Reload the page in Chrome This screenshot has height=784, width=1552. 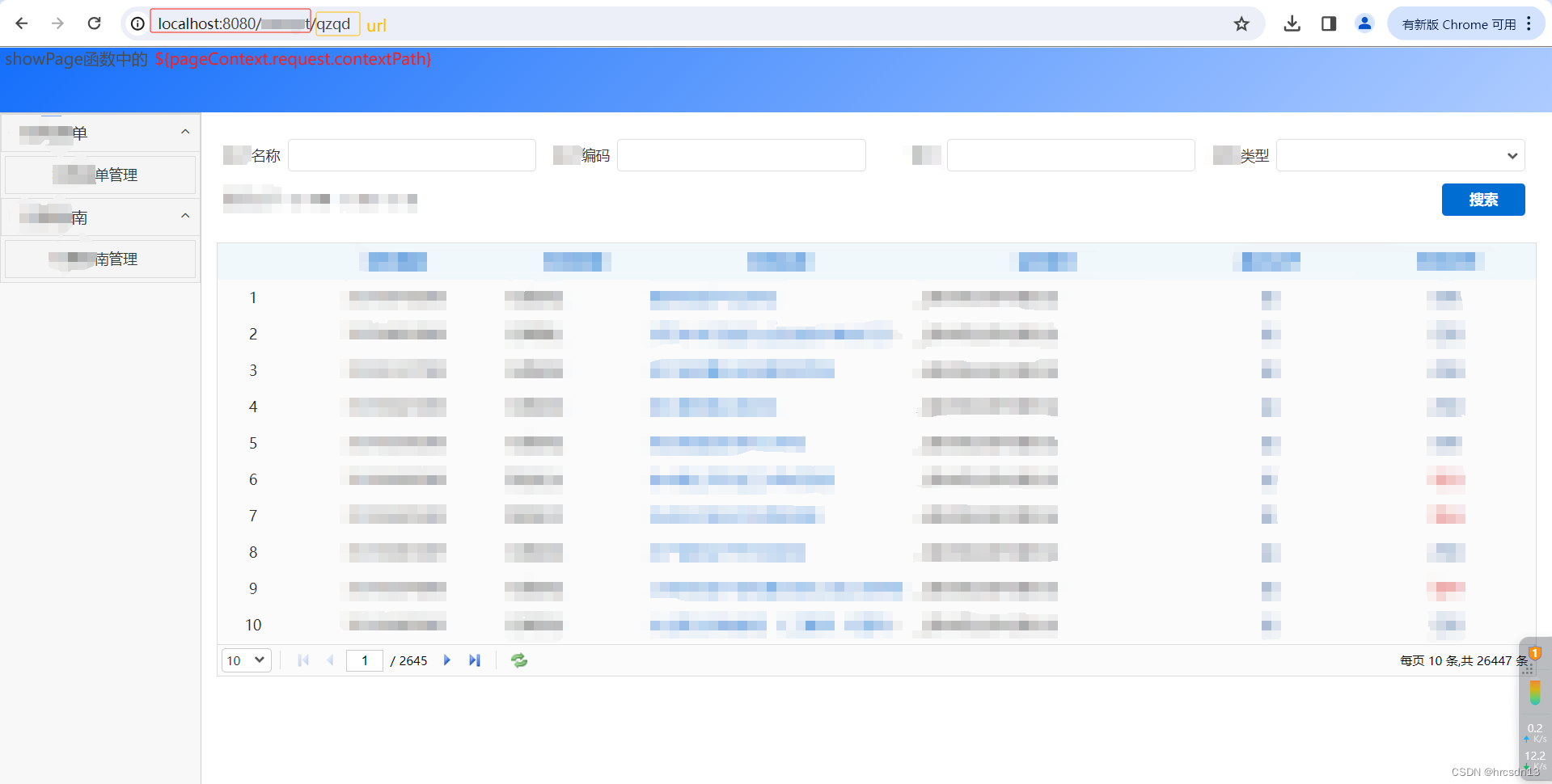(x=94, y=23)
